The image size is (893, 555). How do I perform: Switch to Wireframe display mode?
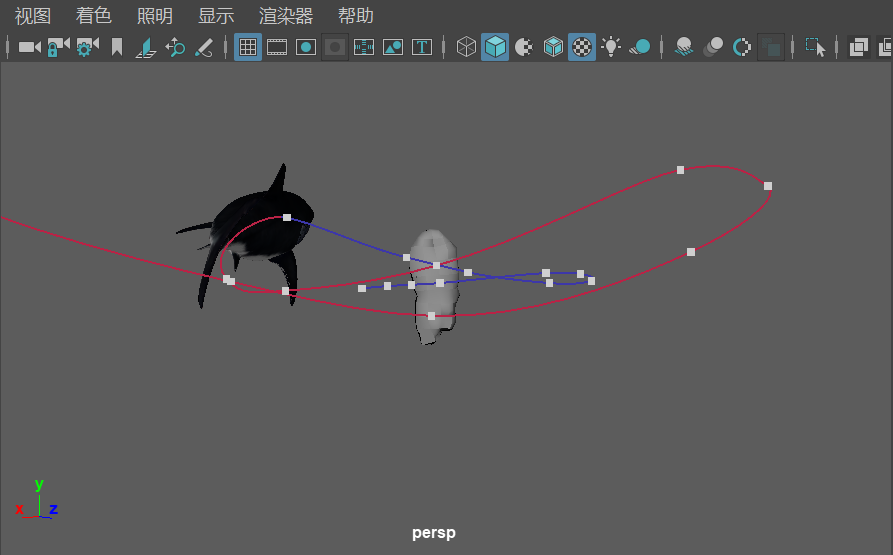466,47
